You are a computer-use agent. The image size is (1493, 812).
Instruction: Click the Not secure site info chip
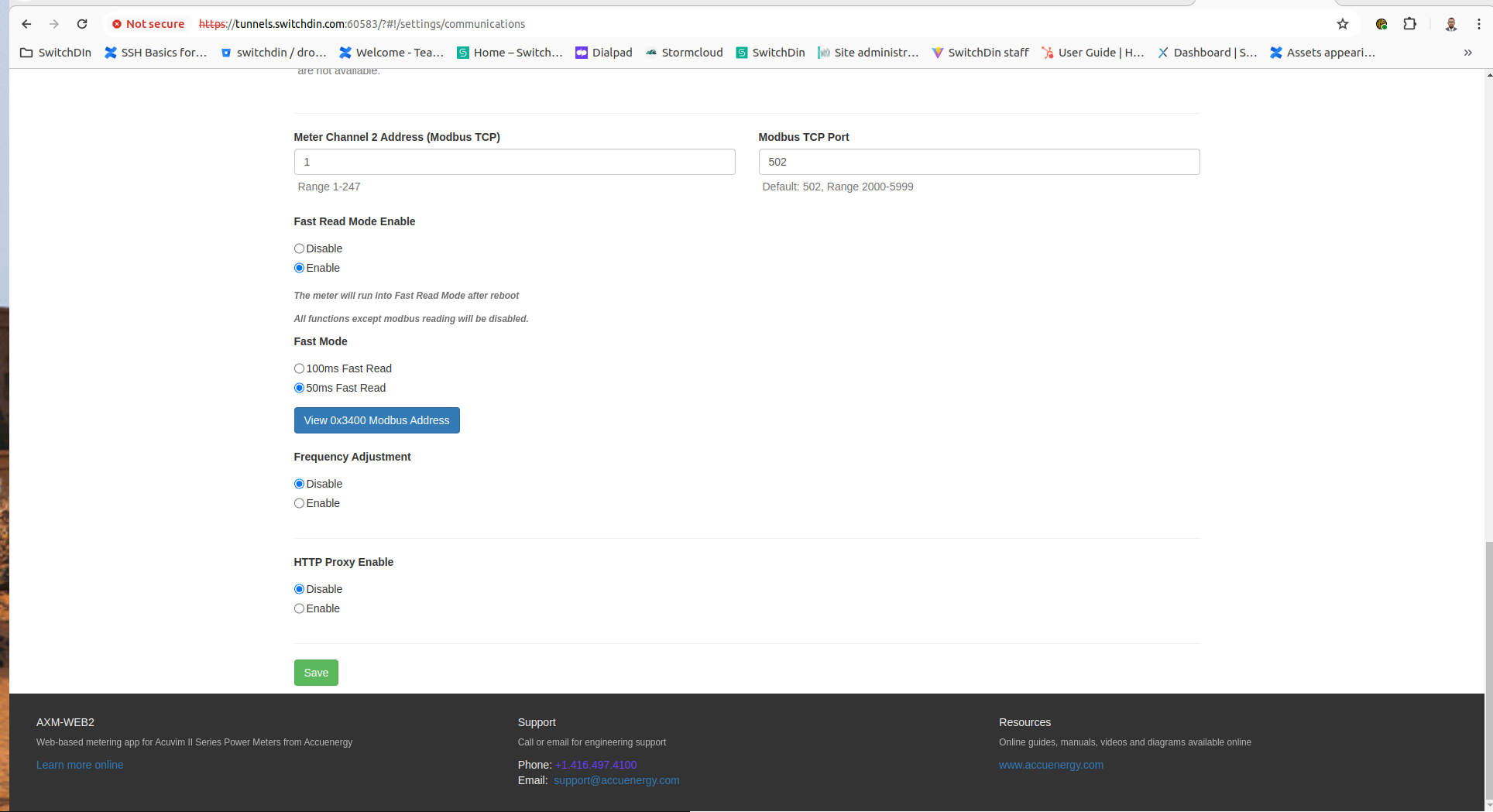148,24
